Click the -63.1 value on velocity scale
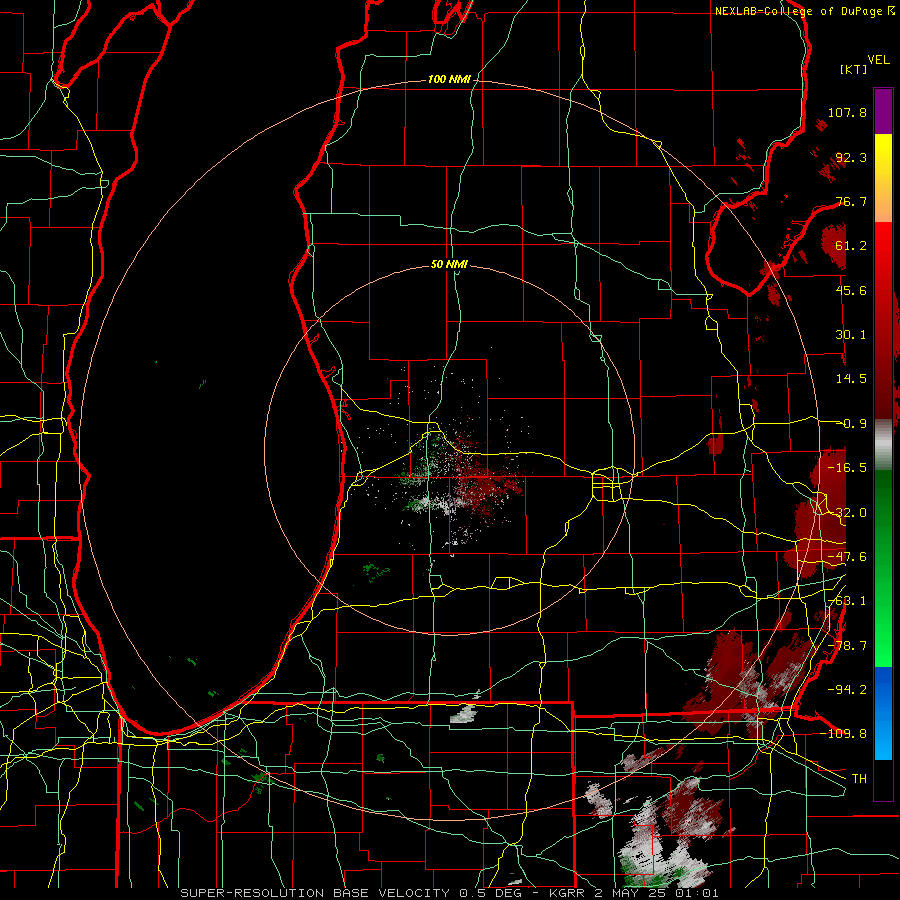The image size is (900, 900). (847, 601)
